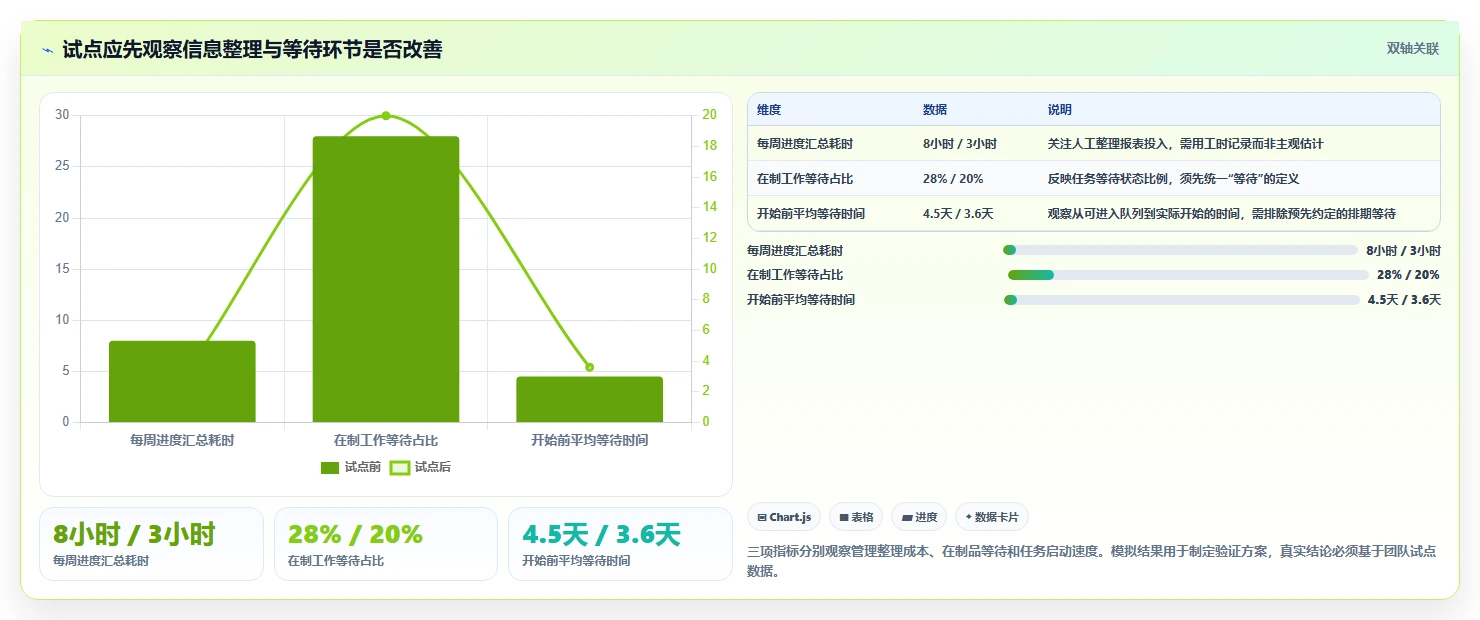The width and height of the screenshot is (1480, 620).
Task: Click the 数据卡片 tag
Action: [x=992, y=517]
